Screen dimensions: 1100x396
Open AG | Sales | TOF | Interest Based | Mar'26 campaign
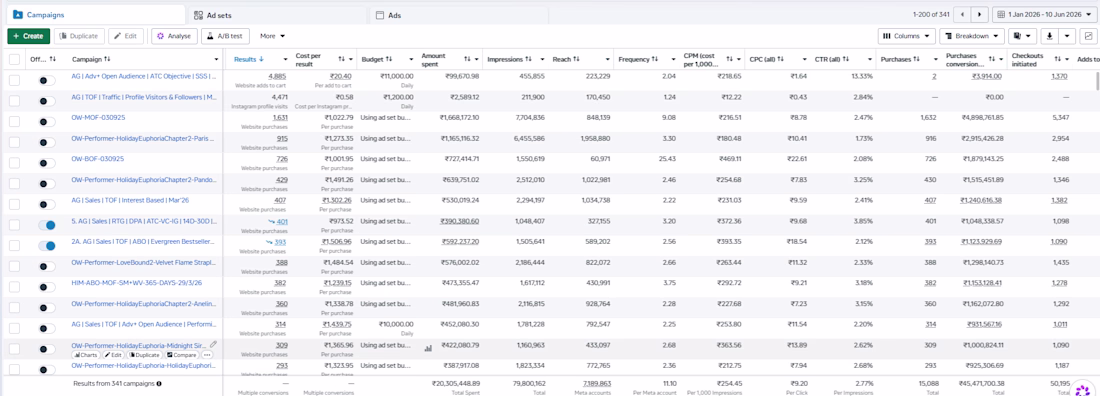129,200
